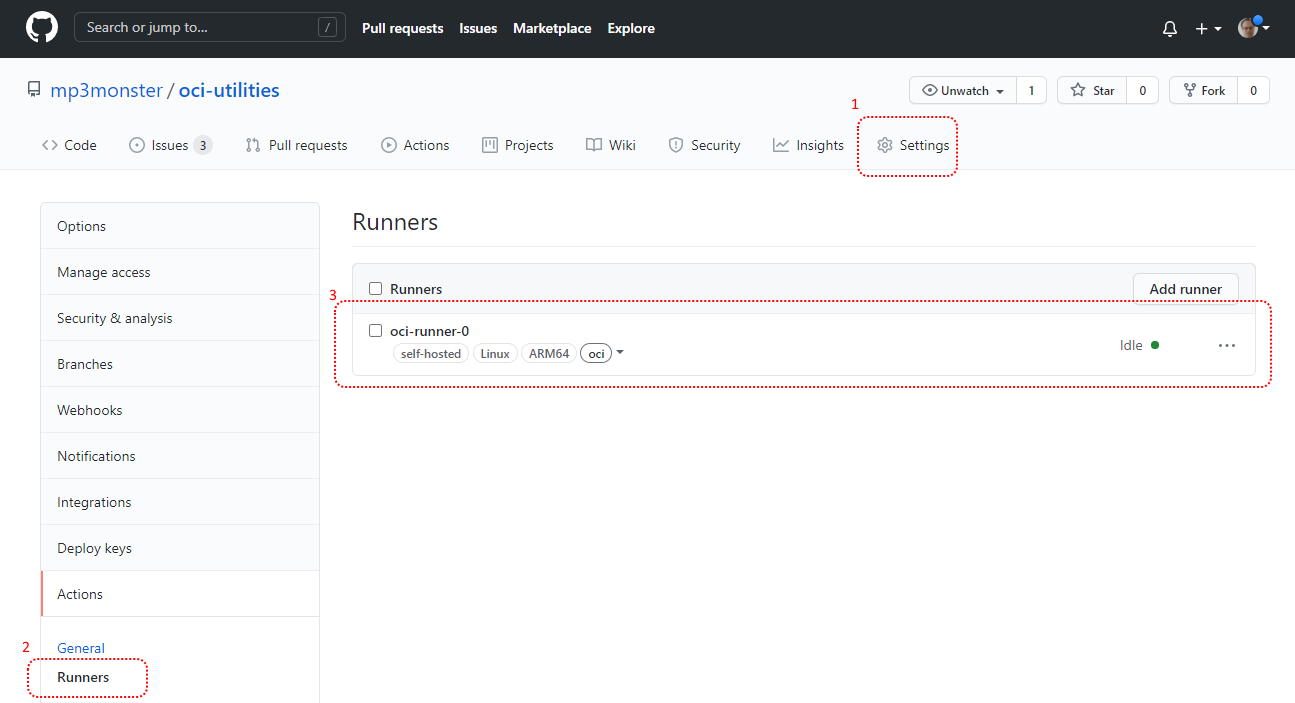This screenshot has width=1295, height=703.
Task: Click the Search or jump to field
Action: point(200,27)
